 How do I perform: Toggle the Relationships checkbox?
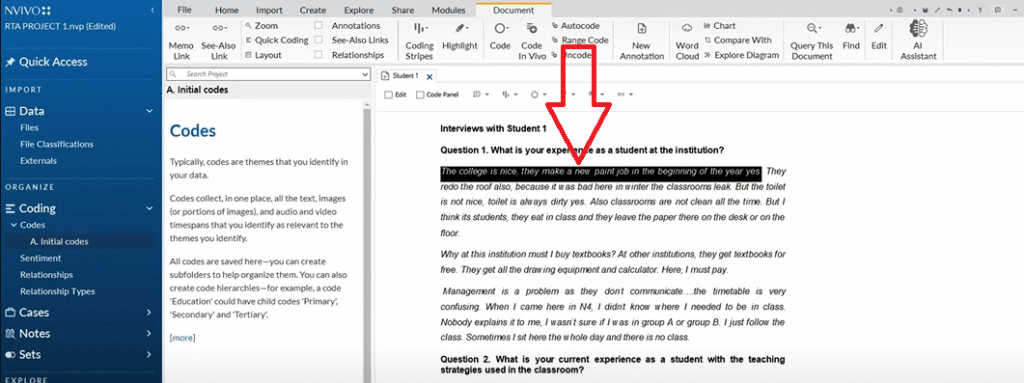(318, 55)
